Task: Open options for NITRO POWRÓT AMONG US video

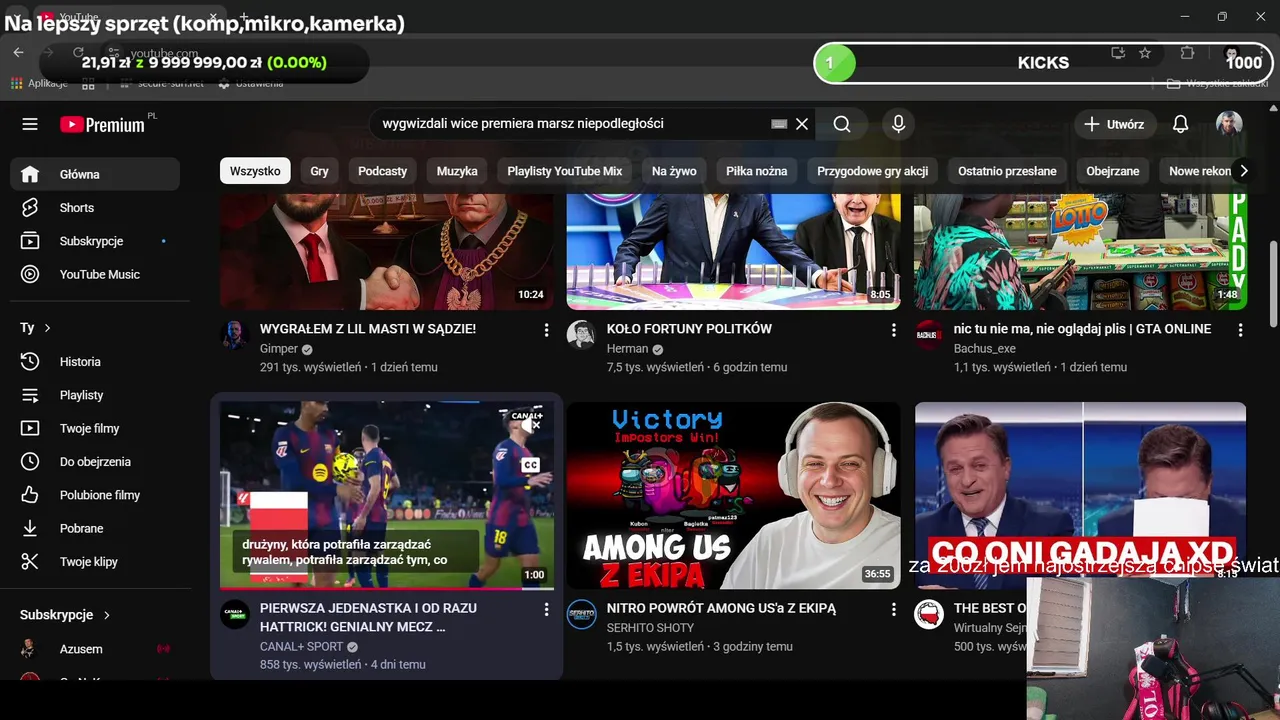Action: pyautogui.click(x=893, y=609)
